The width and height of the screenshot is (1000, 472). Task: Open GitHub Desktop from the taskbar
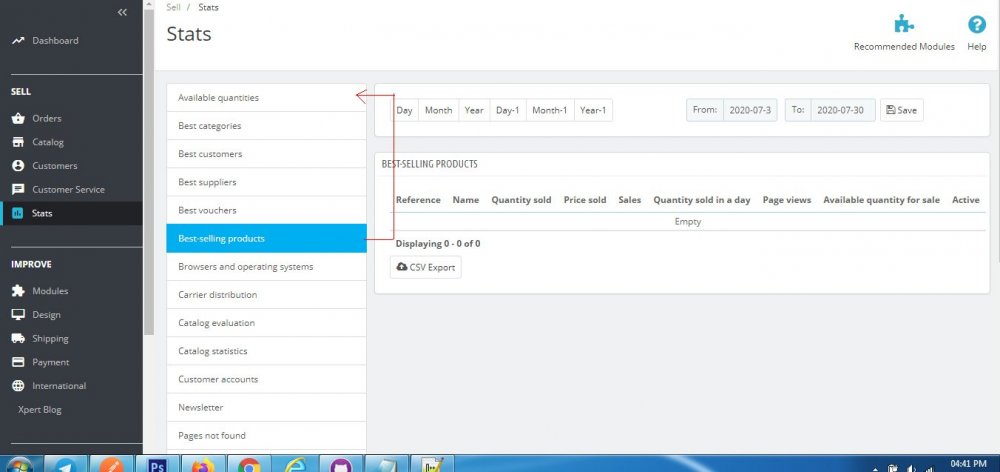(341, 464)
